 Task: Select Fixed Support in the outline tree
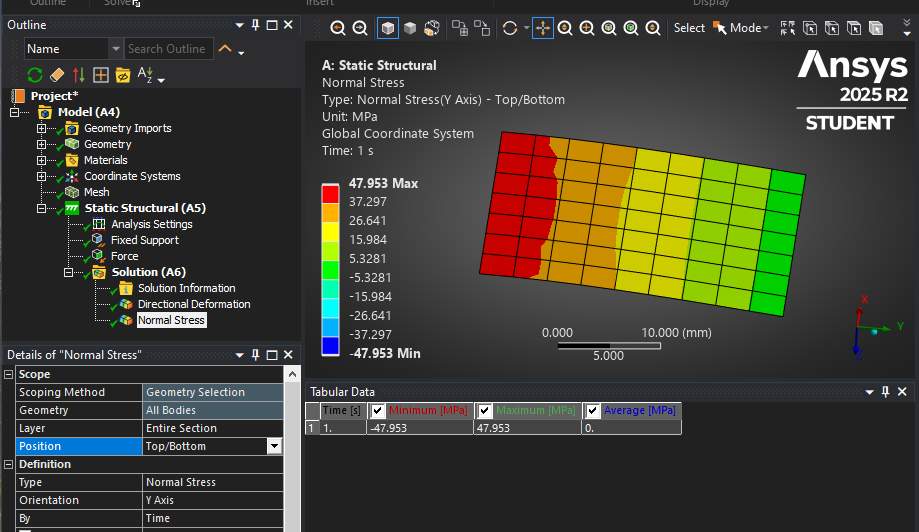click(144, 240)
